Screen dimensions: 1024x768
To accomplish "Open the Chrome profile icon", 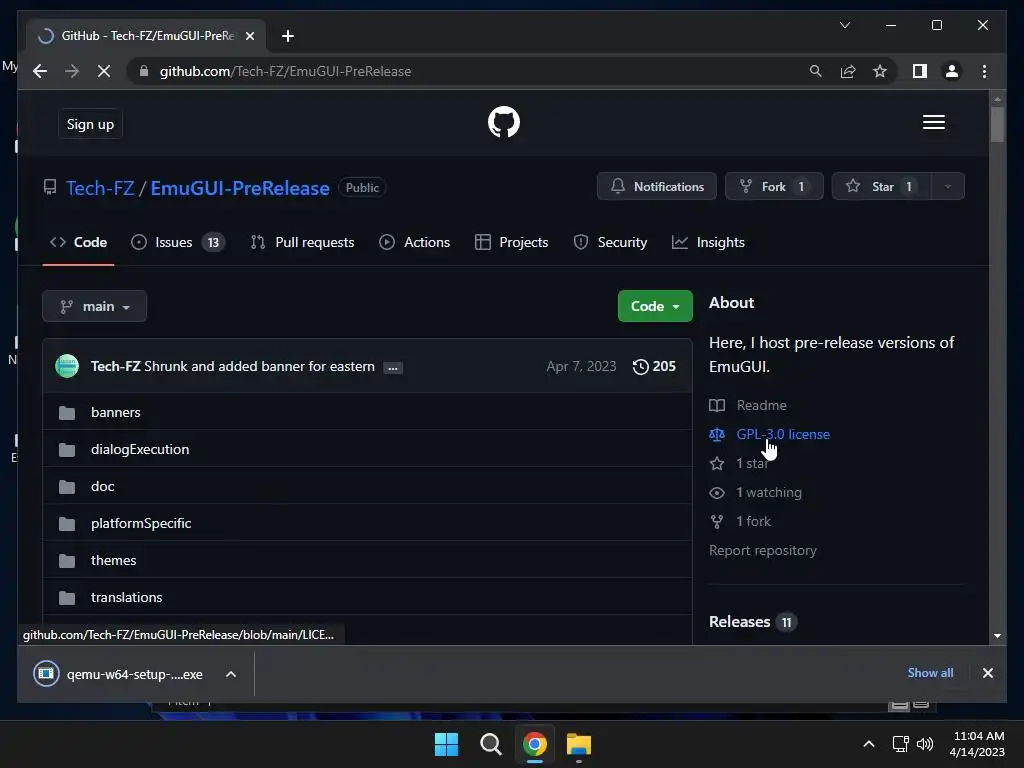I will [952, 71].
